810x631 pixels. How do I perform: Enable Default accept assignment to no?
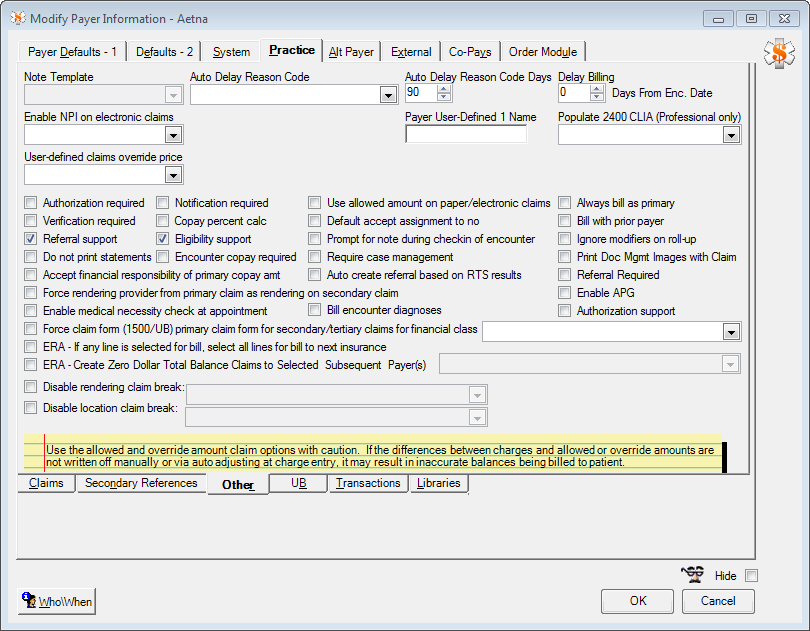tap(314, 221)
